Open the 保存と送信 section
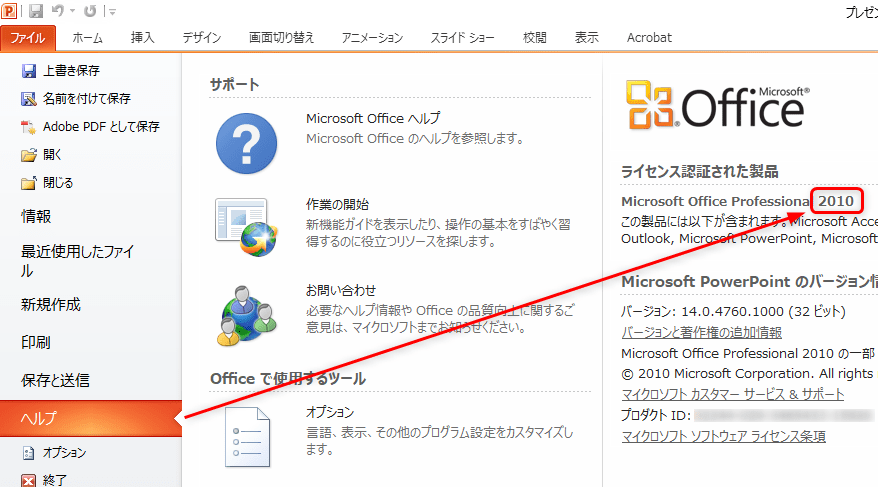Viewport: 878px width, 487px height. [55, 381]
